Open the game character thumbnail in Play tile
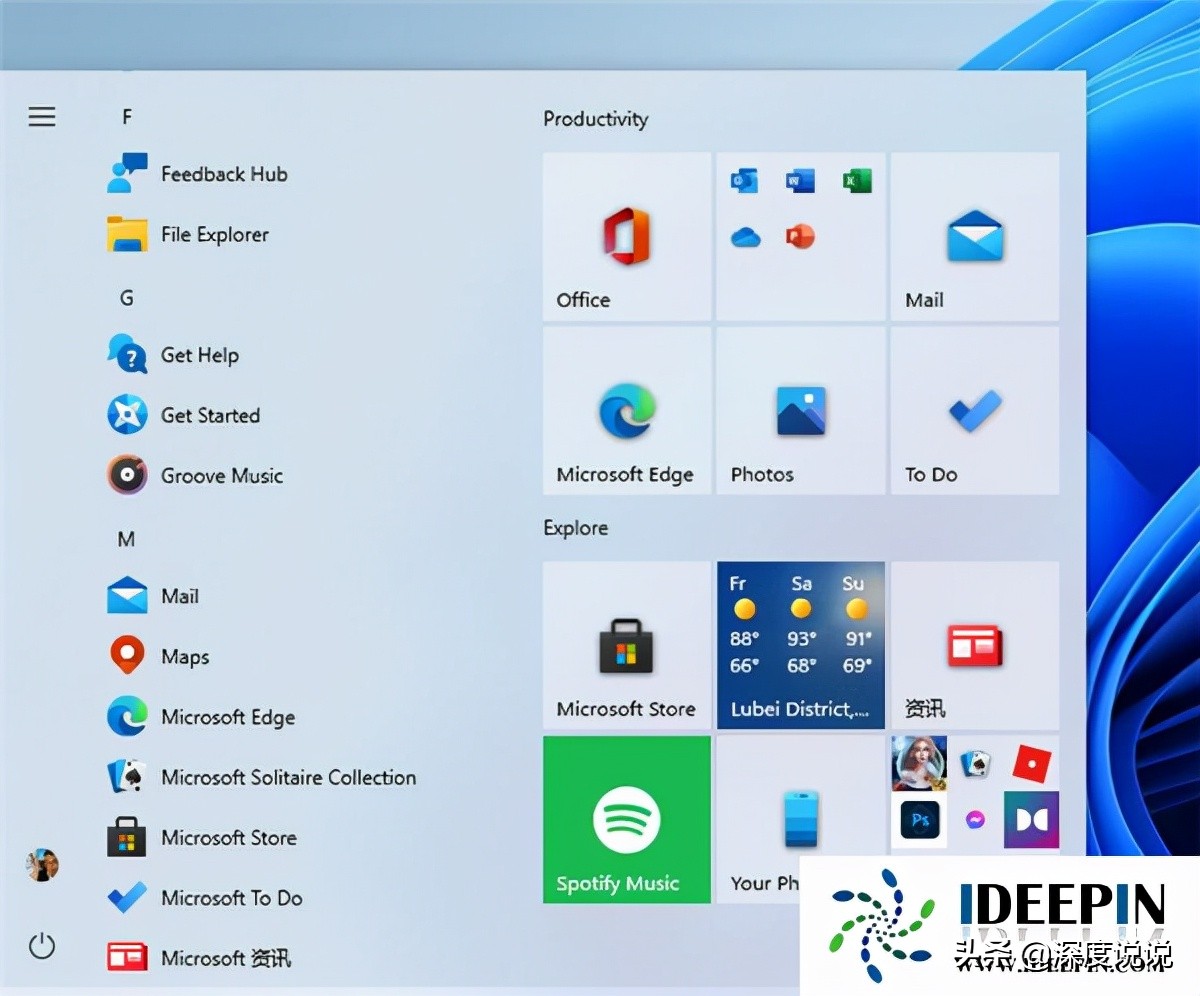Screen dimensions: 1200x996 coord(919,764)
